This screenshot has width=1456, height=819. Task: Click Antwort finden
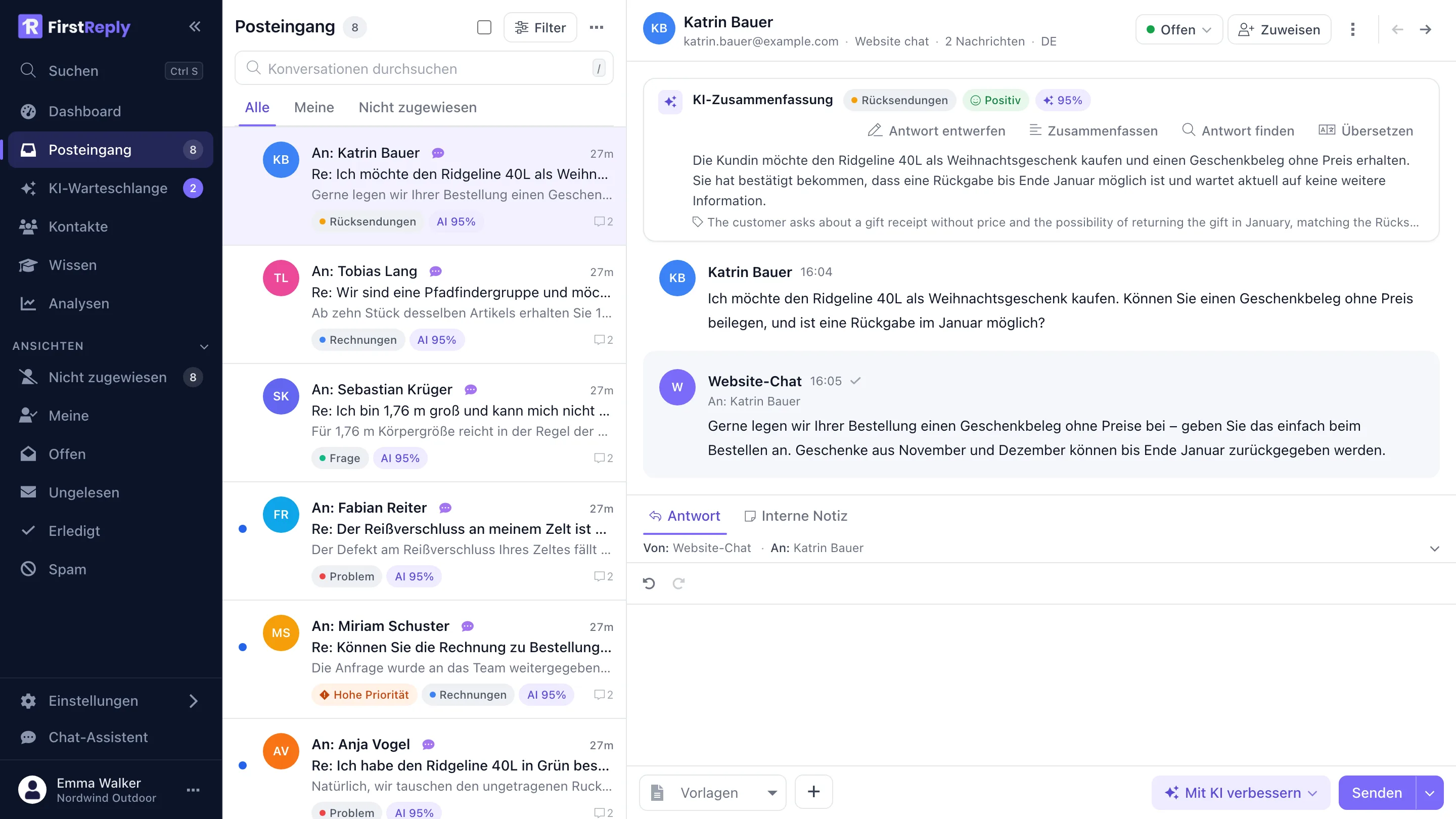coord(1238,130)
